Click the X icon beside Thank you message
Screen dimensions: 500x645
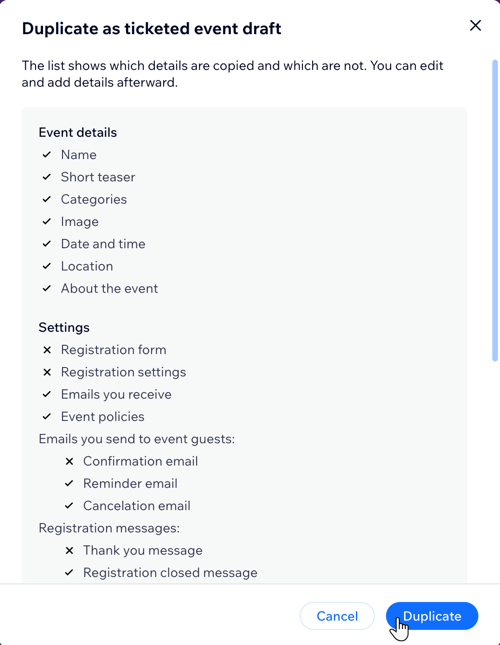(x=69, y=550)
